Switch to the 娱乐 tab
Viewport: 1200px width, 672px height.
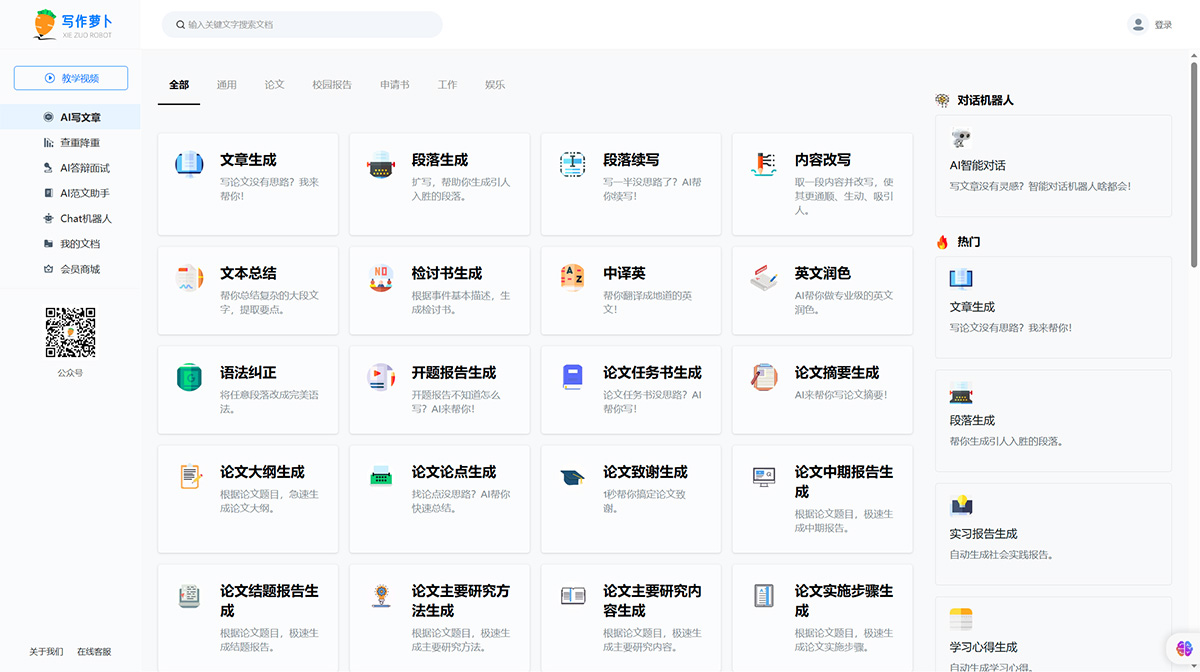(494, 85)
